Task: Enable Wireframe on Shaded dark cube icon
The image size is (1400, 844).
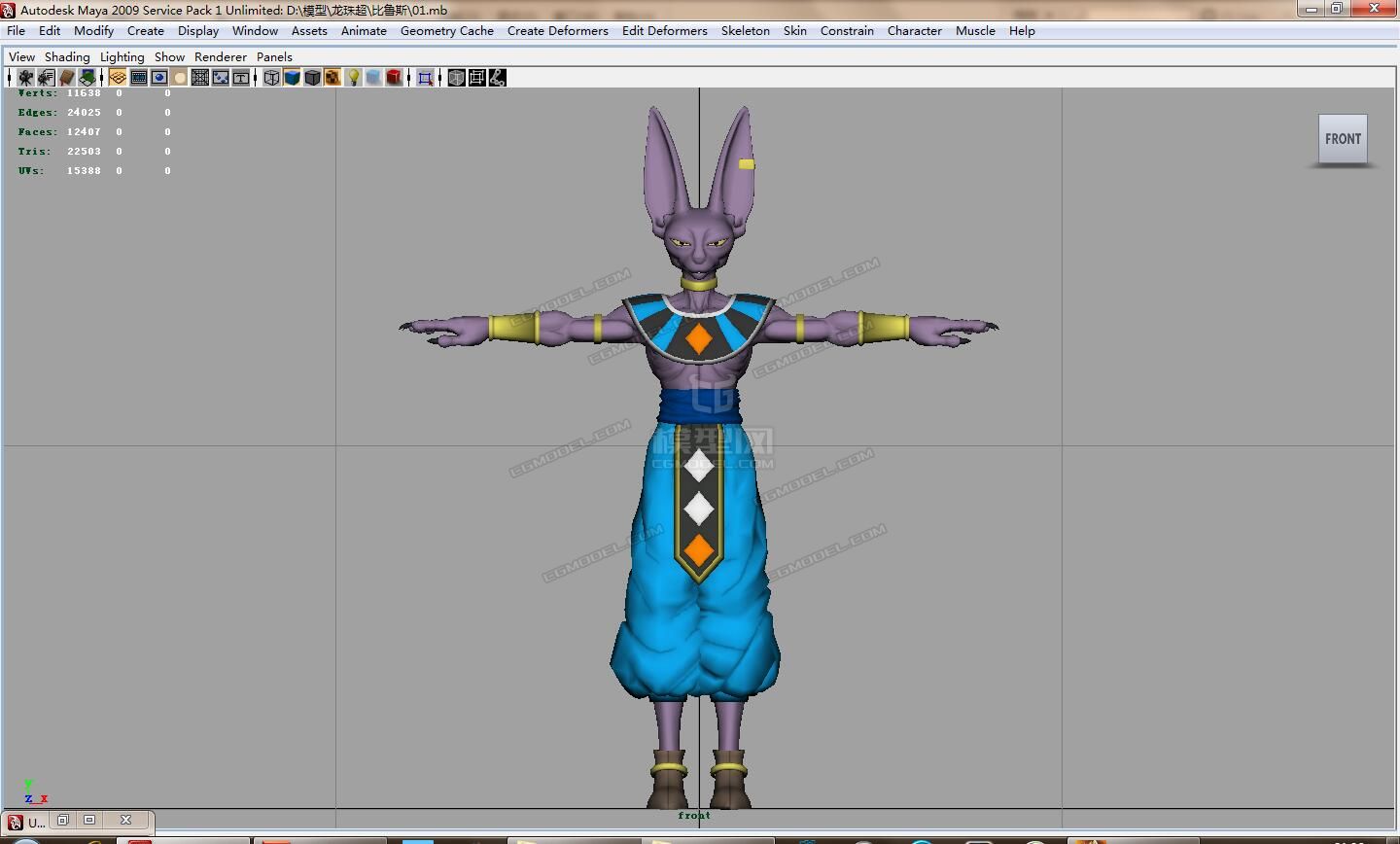Action: pyautogui.click(x=312, y=78)
